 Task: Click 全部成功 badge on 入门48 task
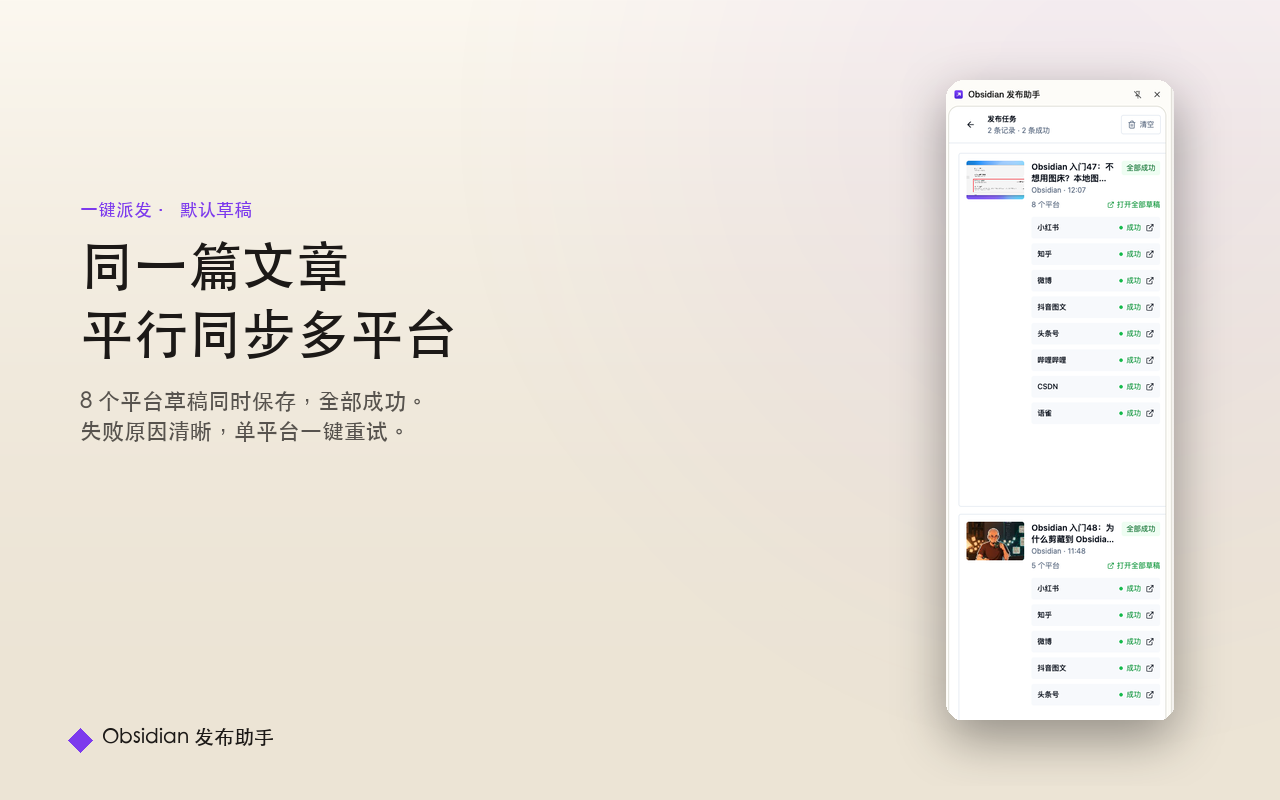pos(1140,529)
